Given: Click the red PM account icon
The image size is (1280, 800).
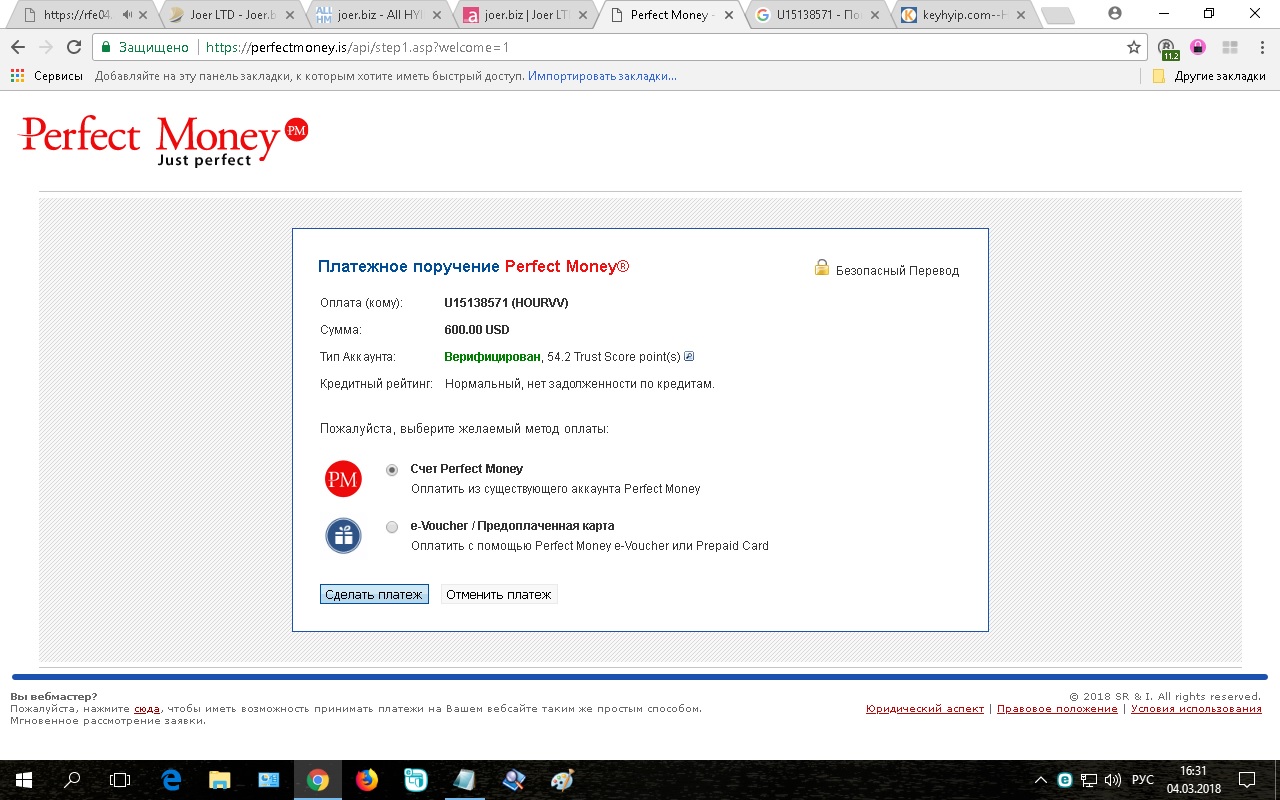Looking at the screenshot, I should click(343, 479).
